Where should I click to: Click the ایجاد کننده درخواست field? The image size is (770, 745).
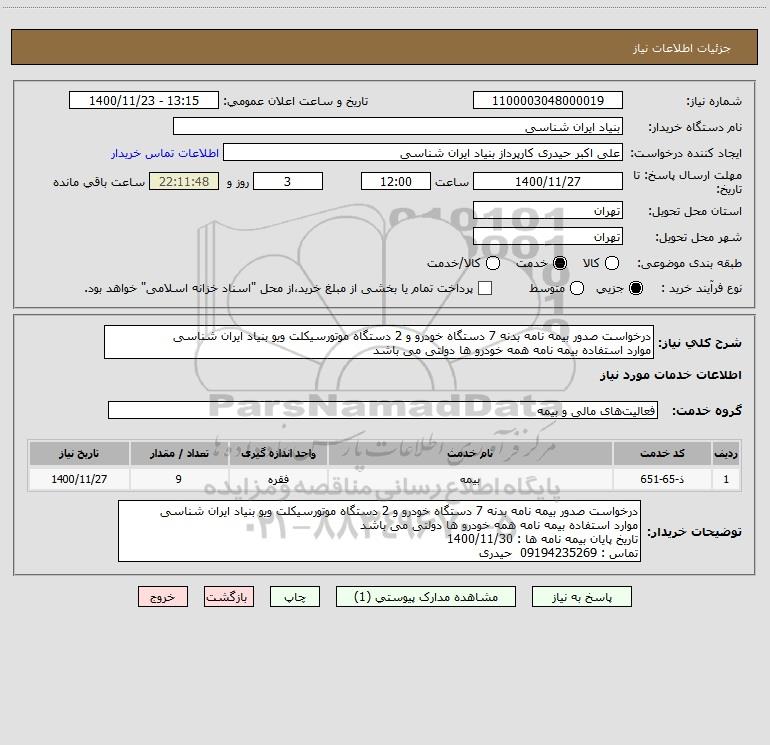pos(423,153)
